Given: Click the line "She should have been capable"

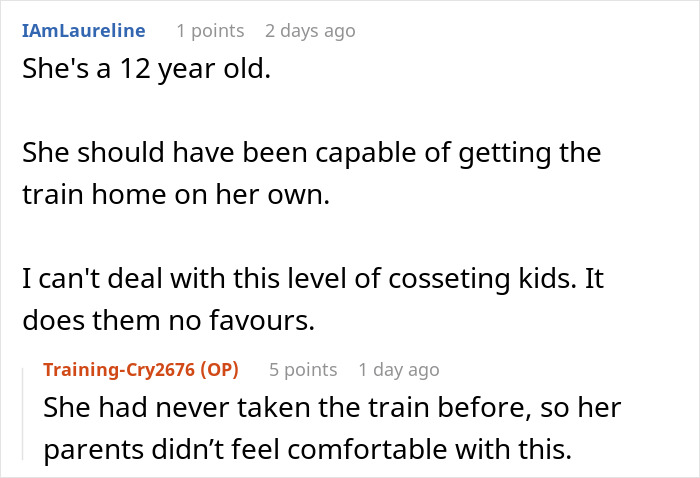Looking at the screenshot, I should click(x=312, y=154).
